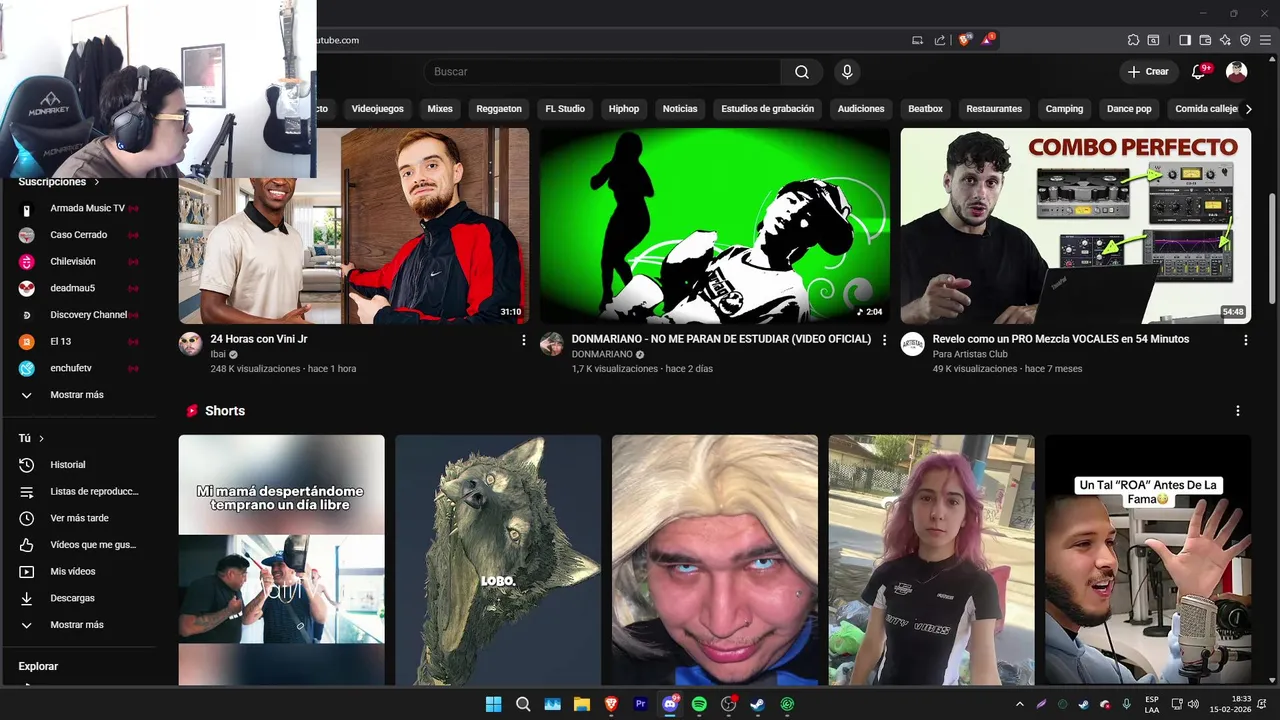Expand subscriptions with Mostrar más
This screenshot has width=1280, height=720.
80,395
